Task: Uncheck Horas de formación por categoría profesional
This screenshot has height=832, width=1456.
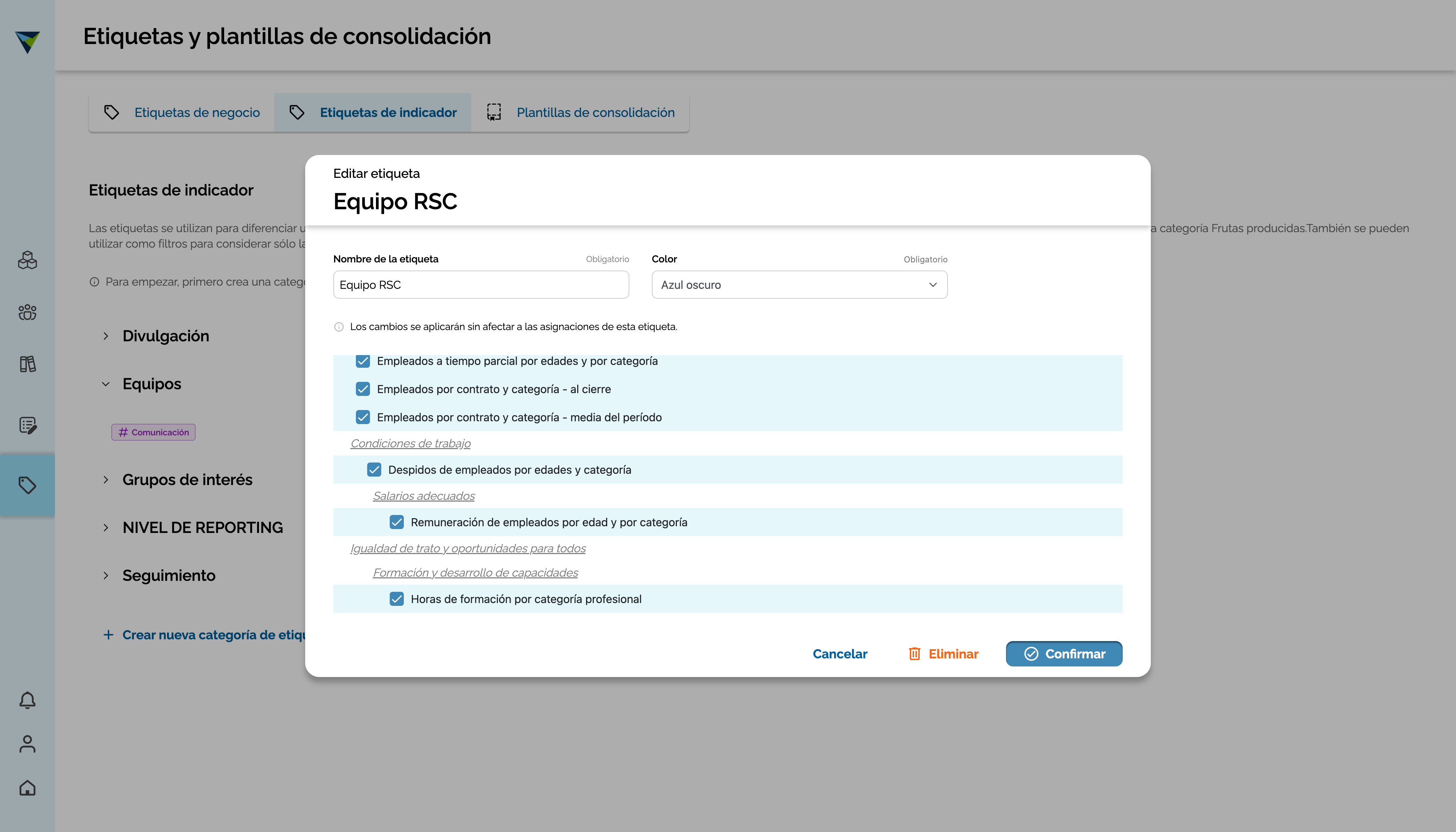Action: (x=397, y=599)
